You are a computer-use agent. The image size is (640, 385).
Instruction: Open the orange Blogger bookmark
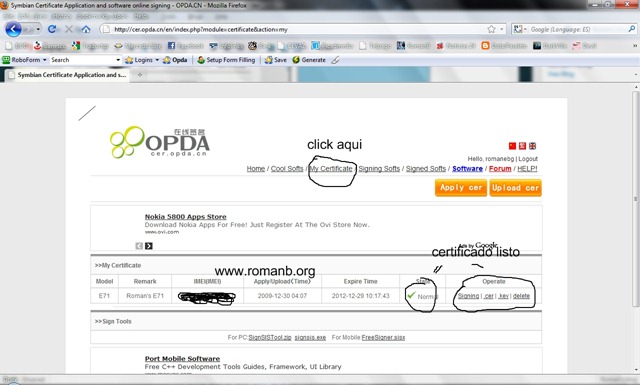[504, 46]
